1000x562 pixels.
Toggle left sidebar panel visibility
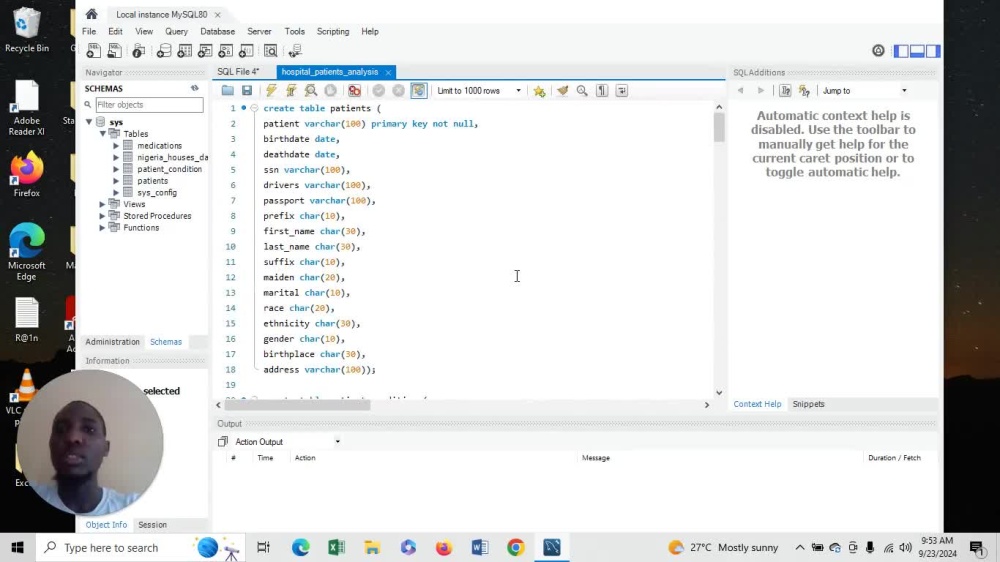[x=901, y=51]
